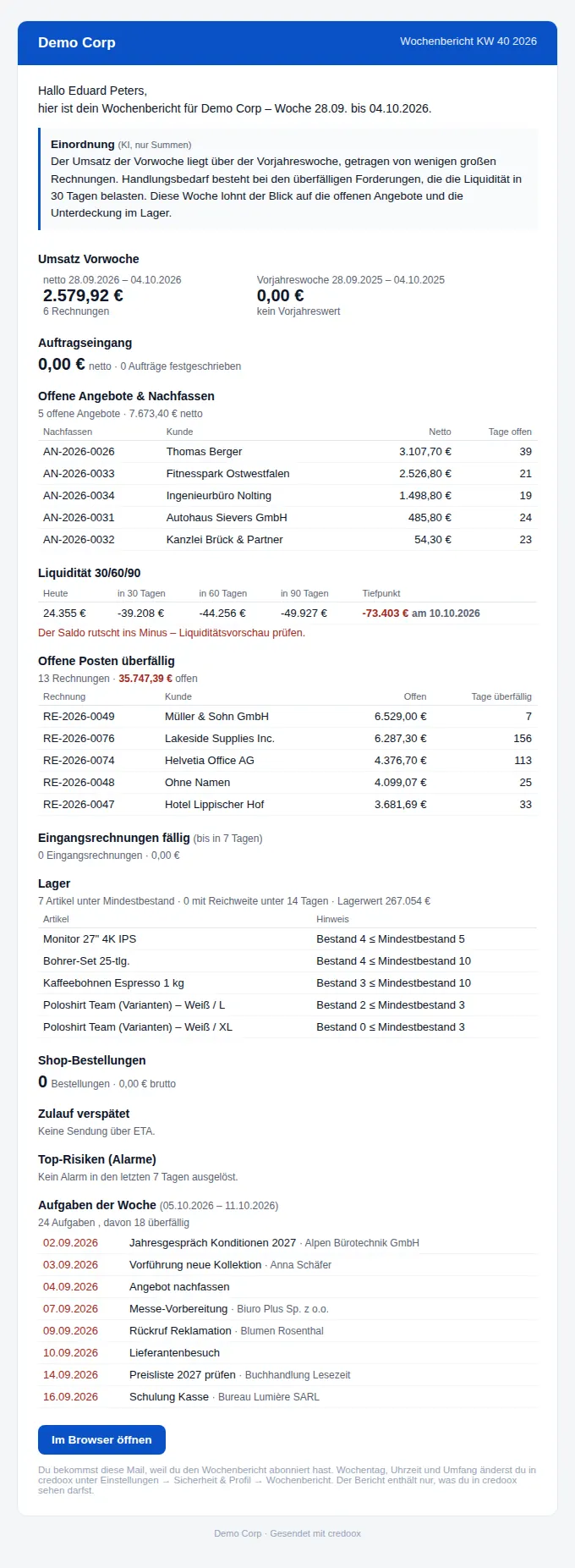575x1568 pixels.
Task: Click the red liquidity warning message
Action: tap(172, 632)
